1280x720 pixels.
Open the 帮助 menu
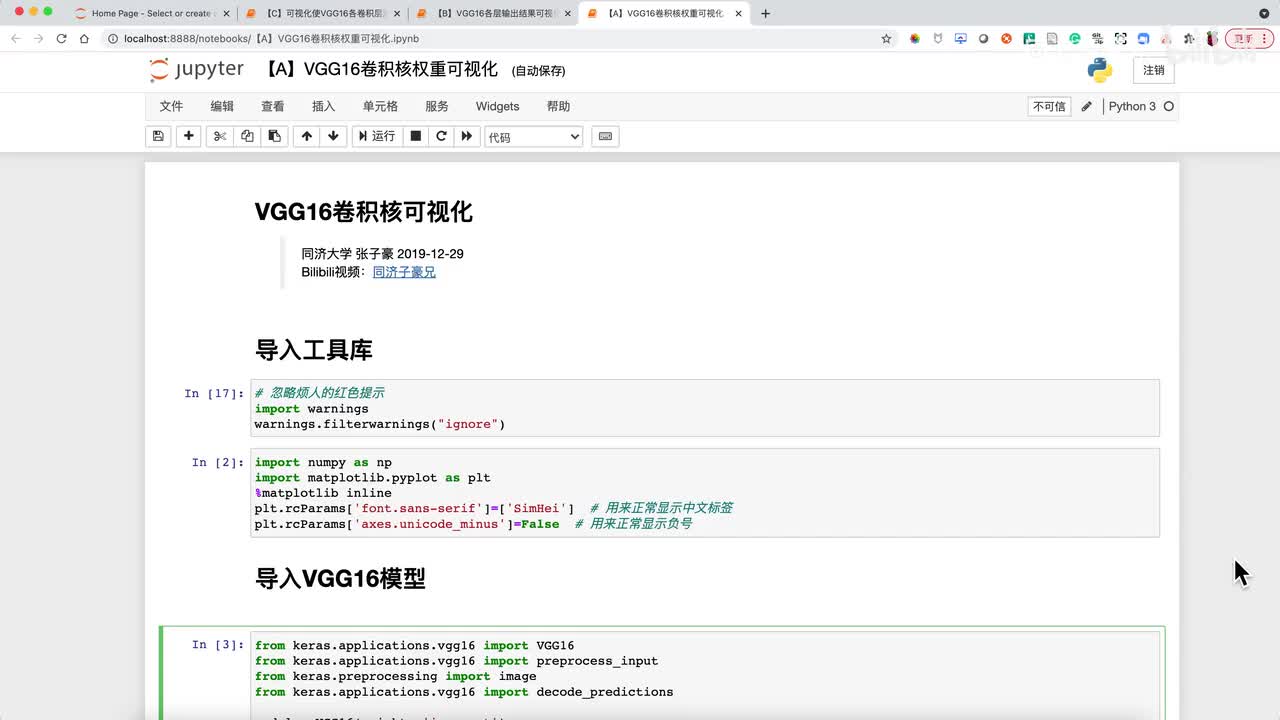(558, 106)
